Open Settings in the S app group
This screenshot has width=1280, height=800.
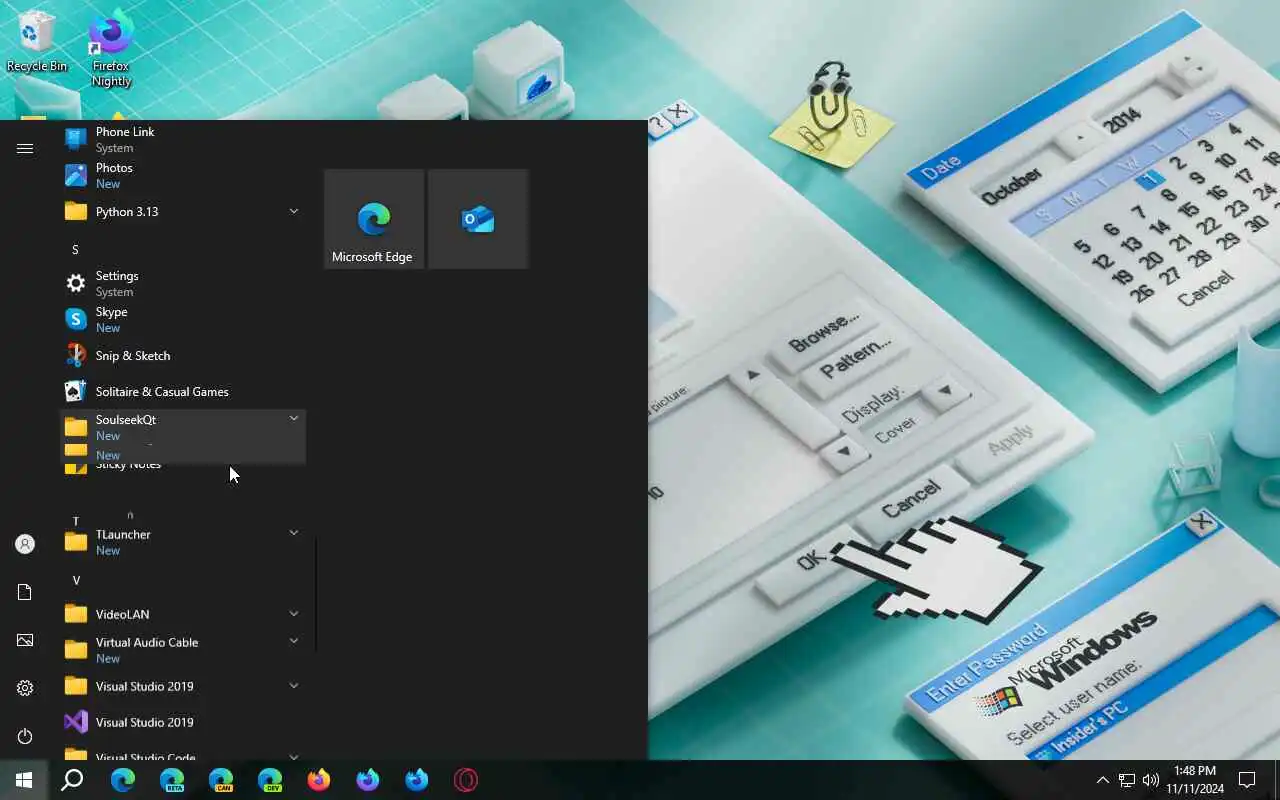183,283
